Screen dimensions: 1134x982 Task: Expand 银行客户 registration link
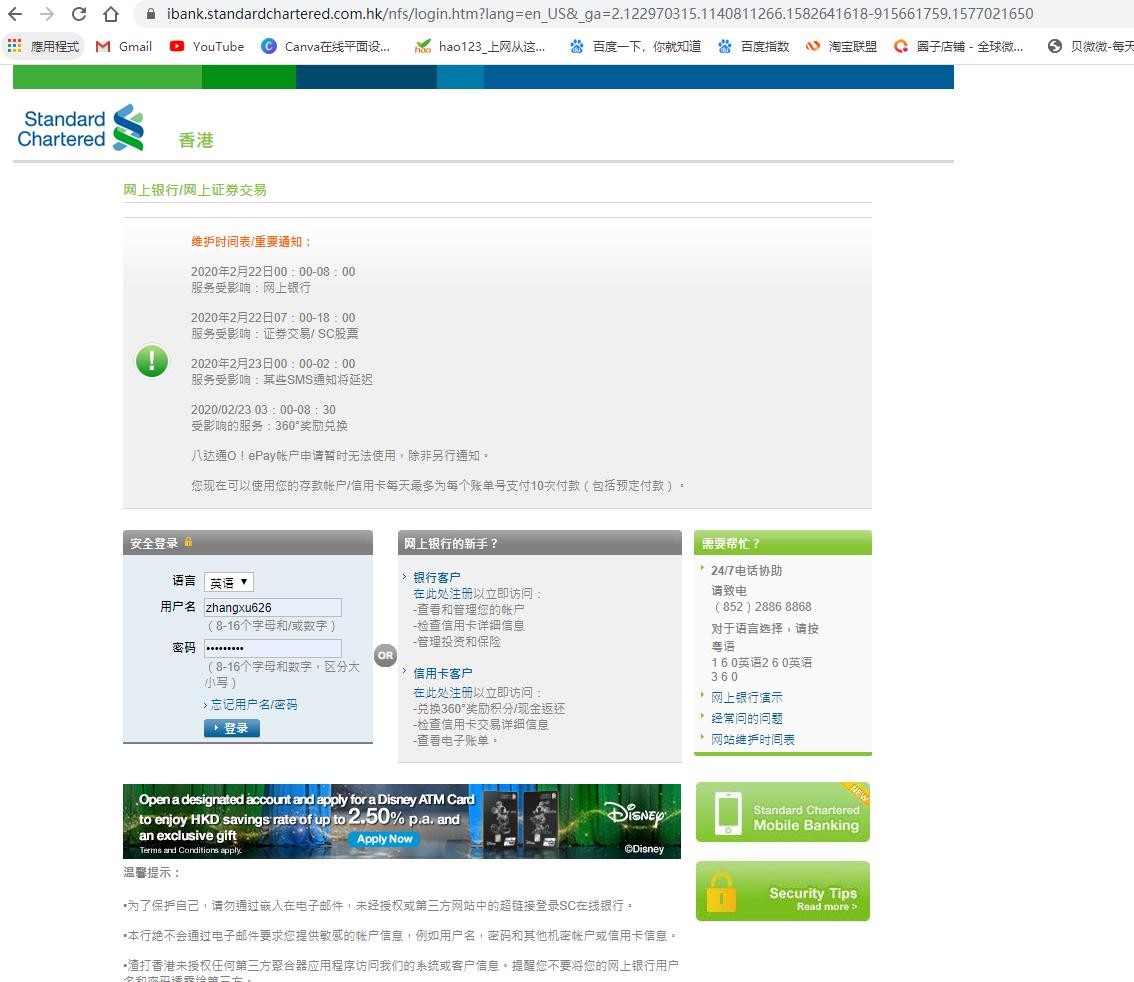pyautogui.click(x=436, y=577)
